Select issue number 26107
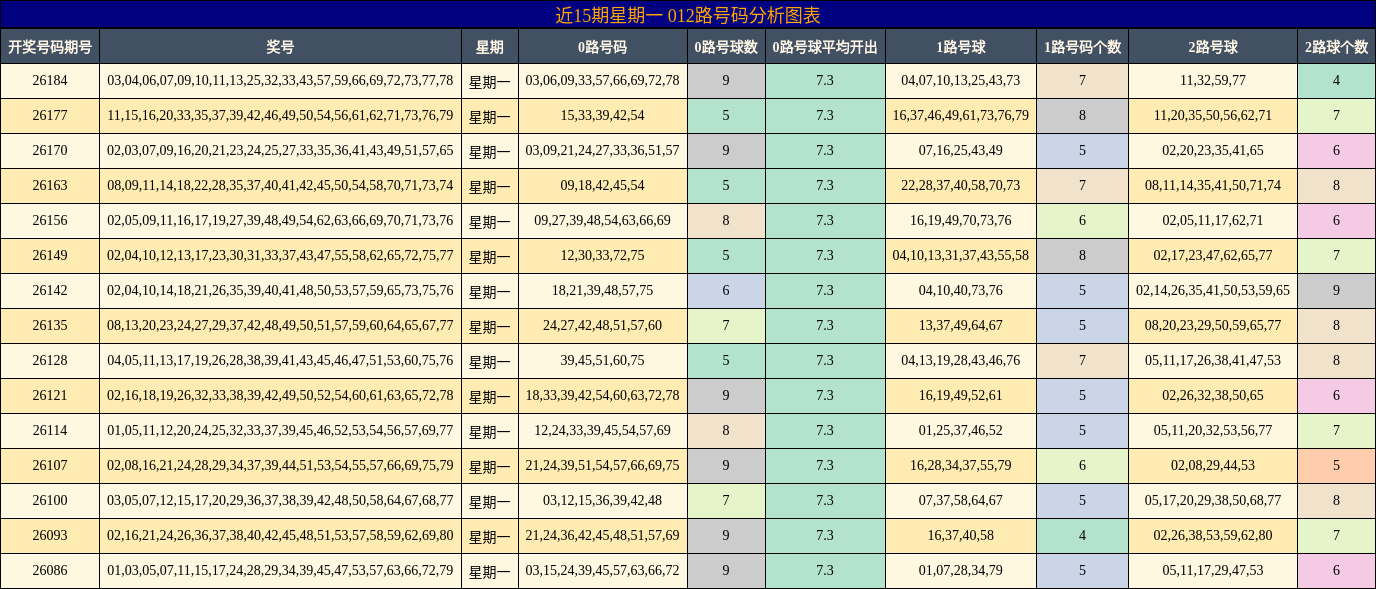 click(x=50, y=466)
